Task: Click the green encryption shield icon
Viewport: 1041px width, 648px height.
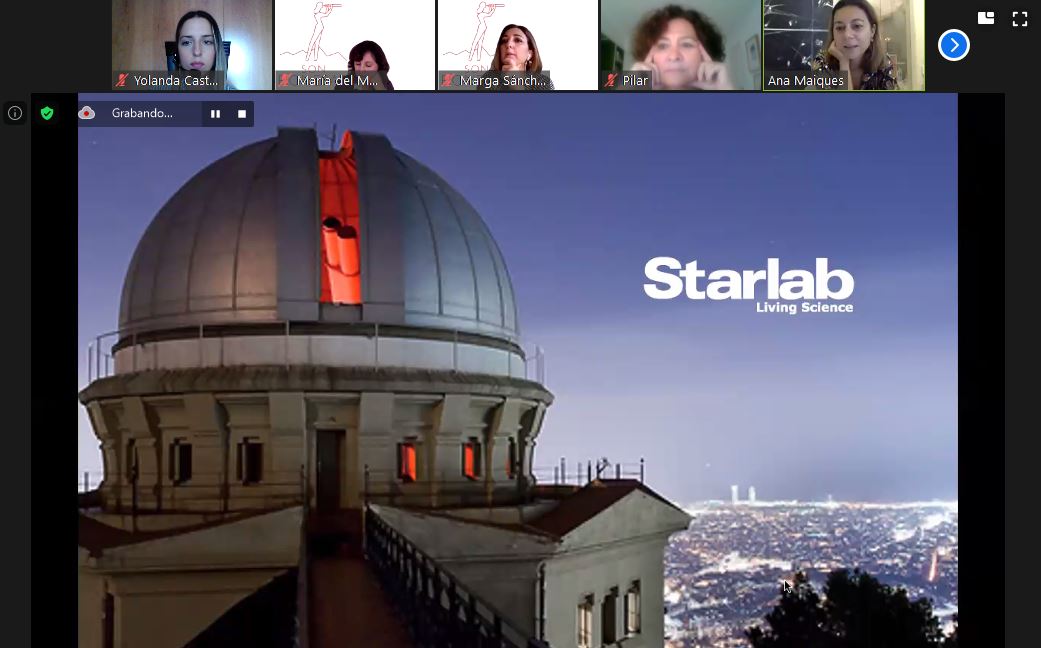Action: point(46,114)
